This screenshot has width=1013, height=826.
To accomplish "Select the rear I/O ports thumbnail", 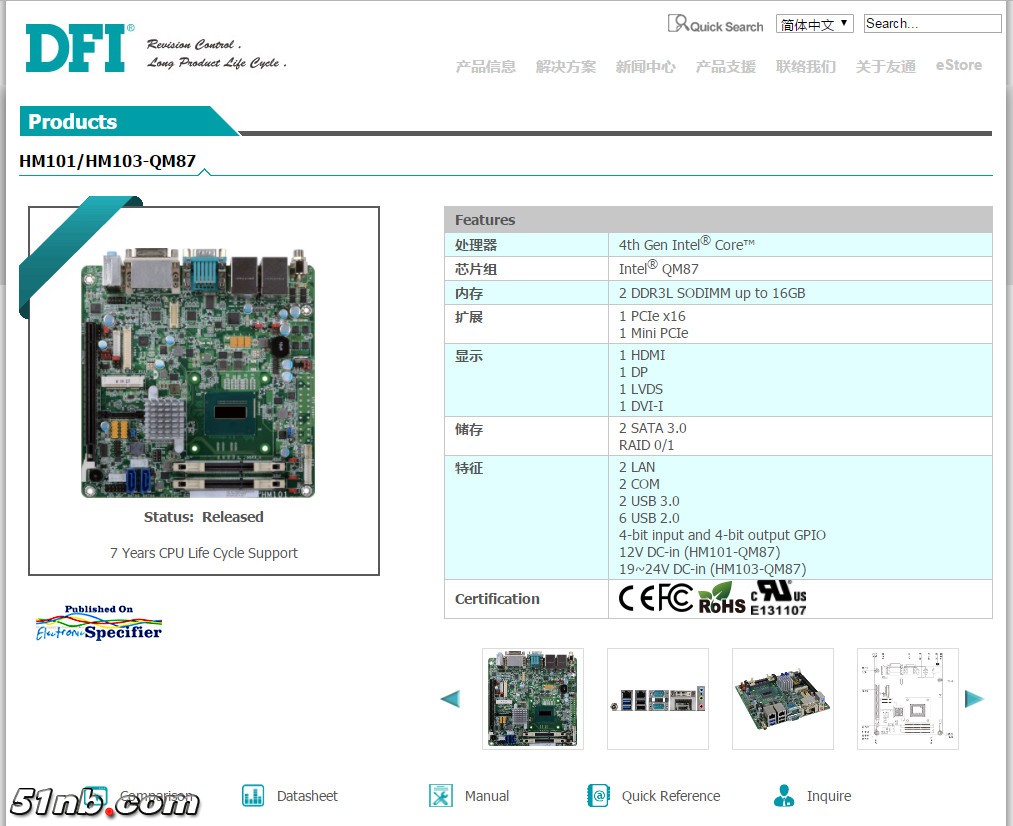I will [658, 699].
